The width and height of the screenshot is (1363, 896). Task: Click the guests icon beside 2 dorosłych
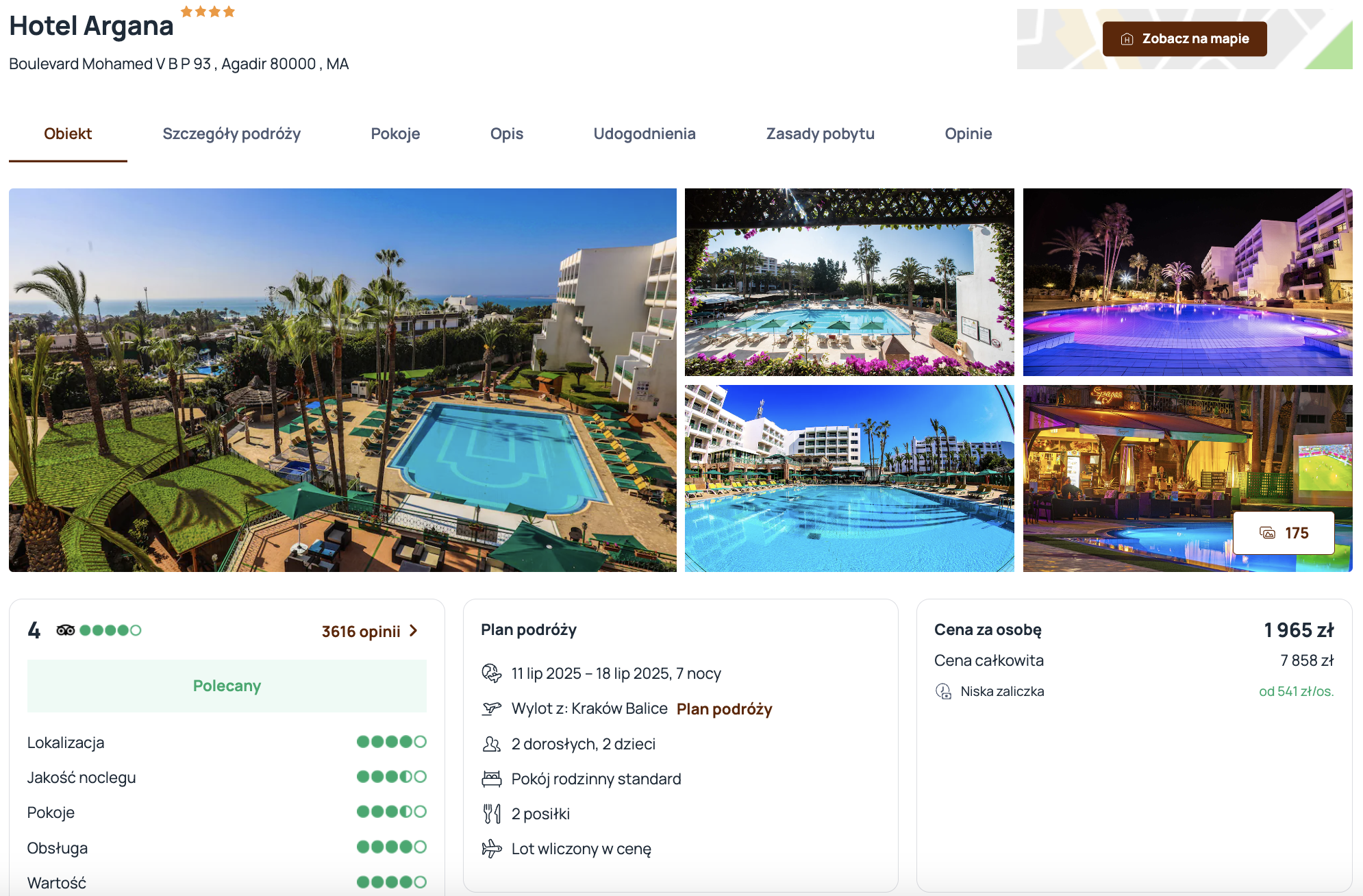pos(491,744)
